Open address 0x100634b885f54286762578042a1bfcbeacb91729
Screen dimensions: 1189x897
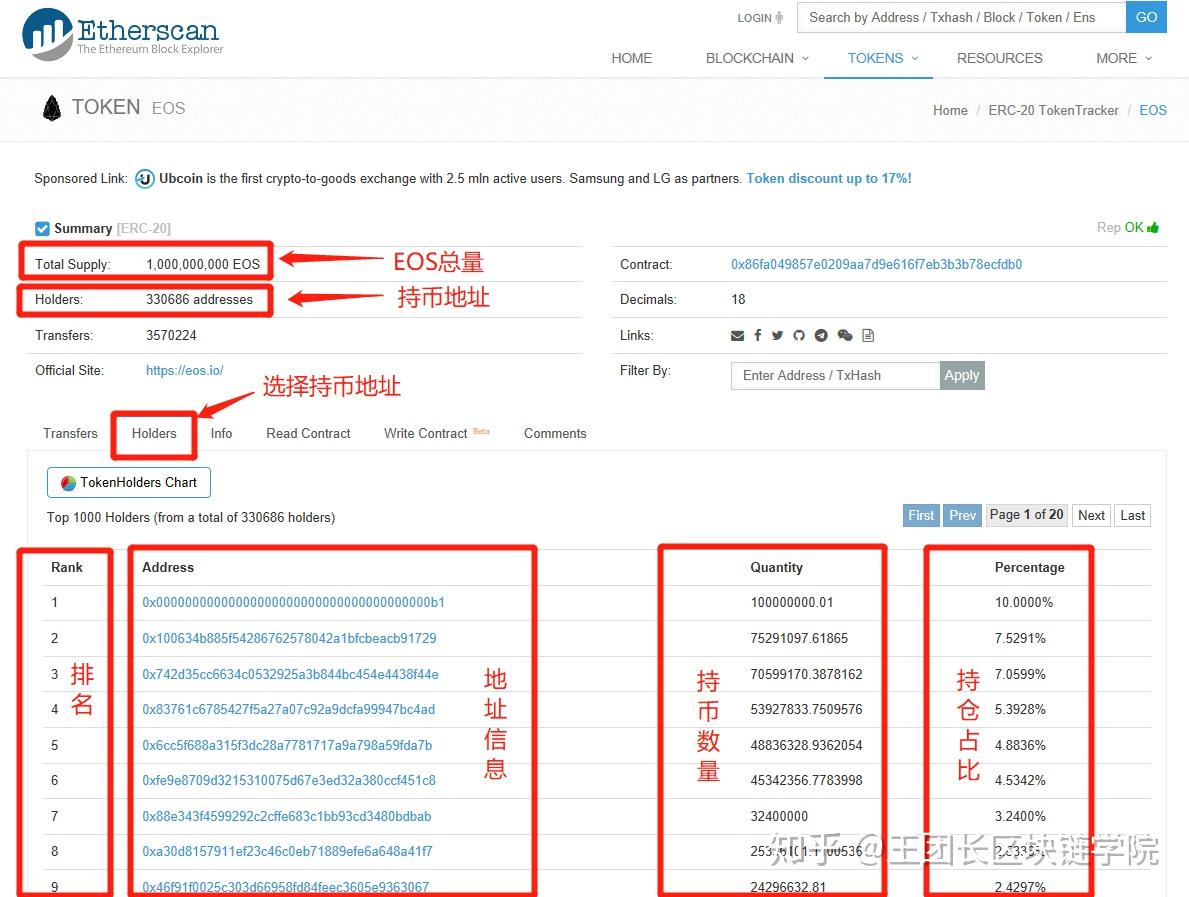click(x=289, y=638)
